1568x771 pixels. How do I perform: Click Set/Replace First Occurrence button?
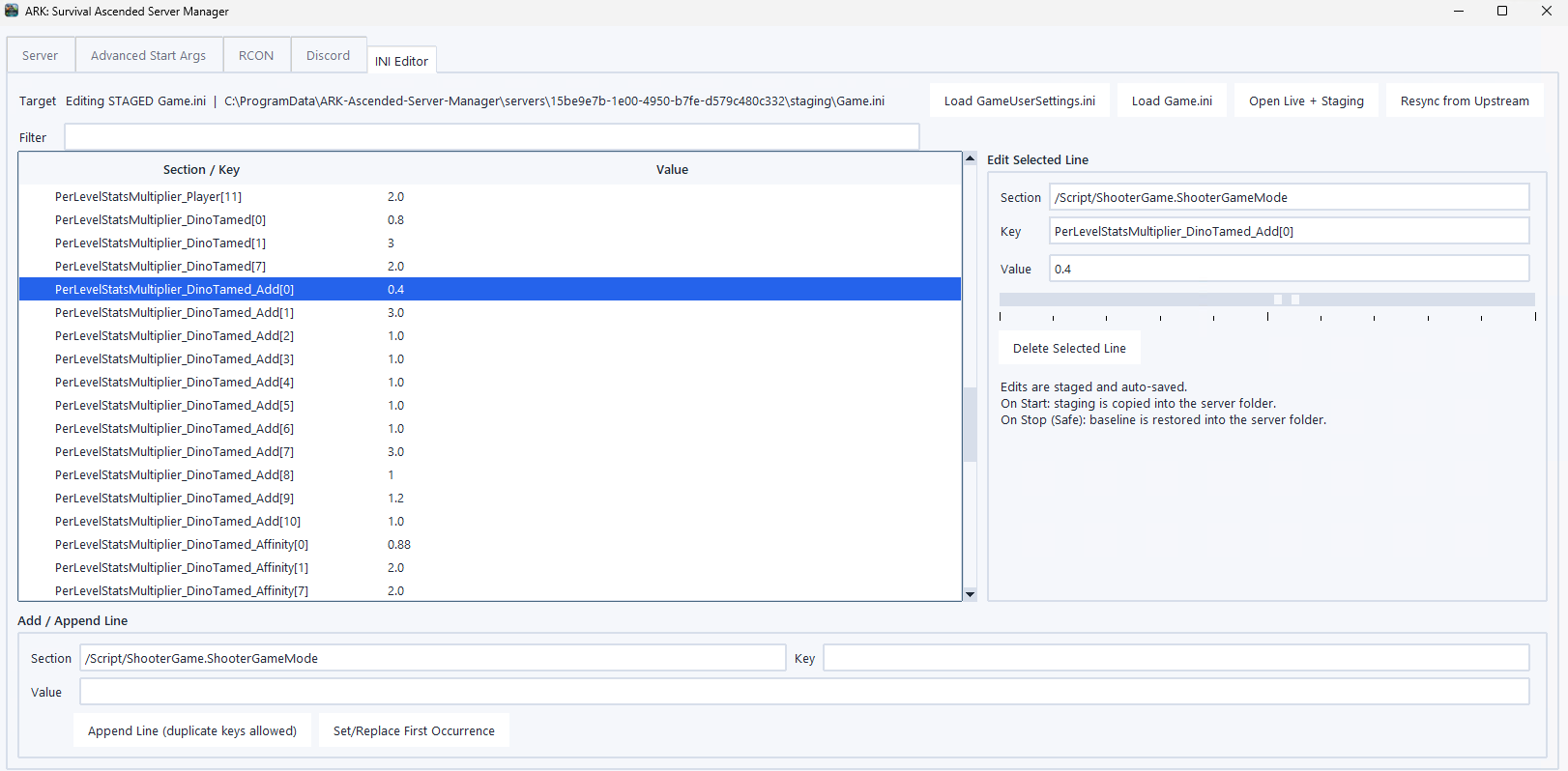pos(414,730)
